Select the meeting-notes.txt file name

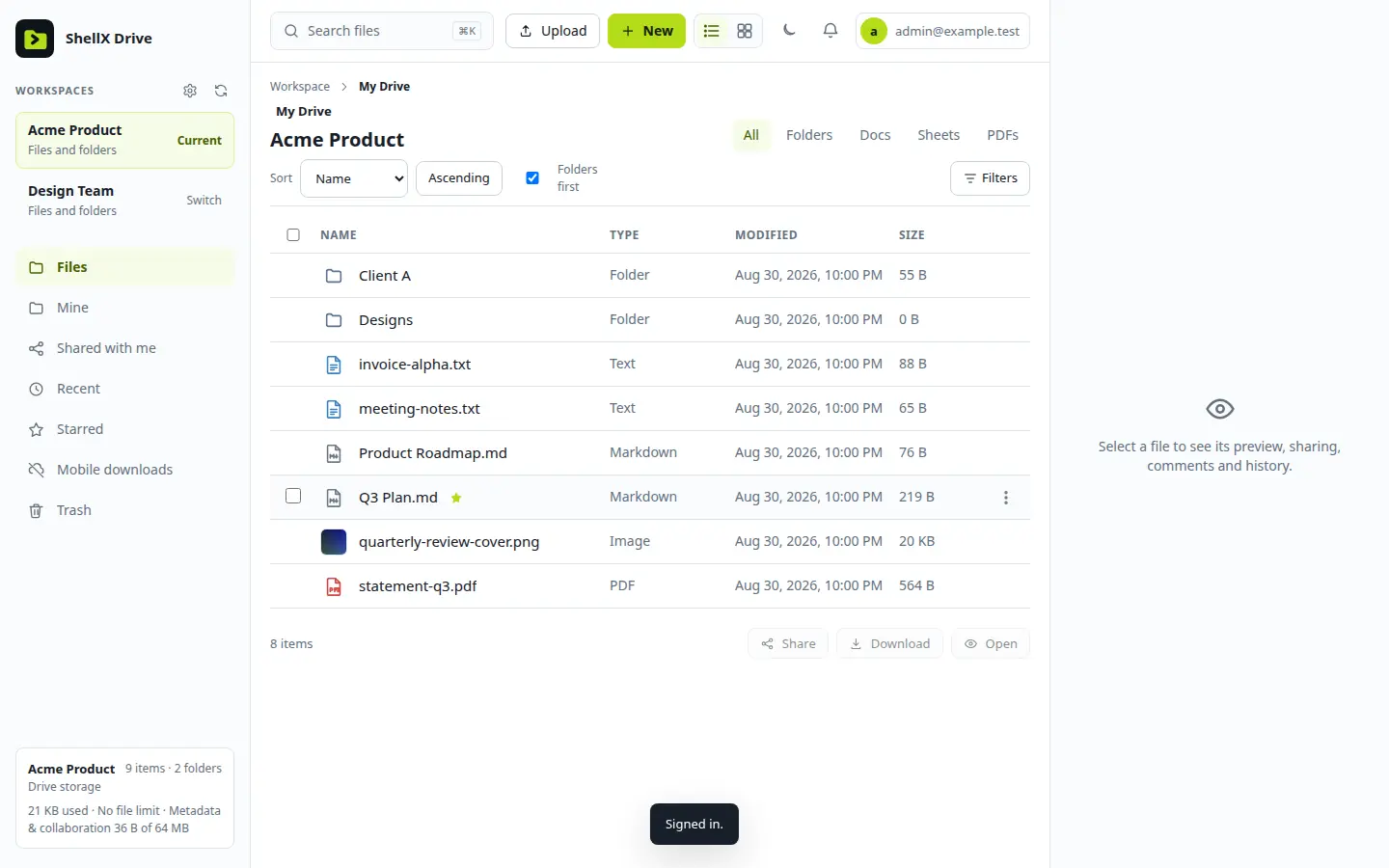point(420,409)
